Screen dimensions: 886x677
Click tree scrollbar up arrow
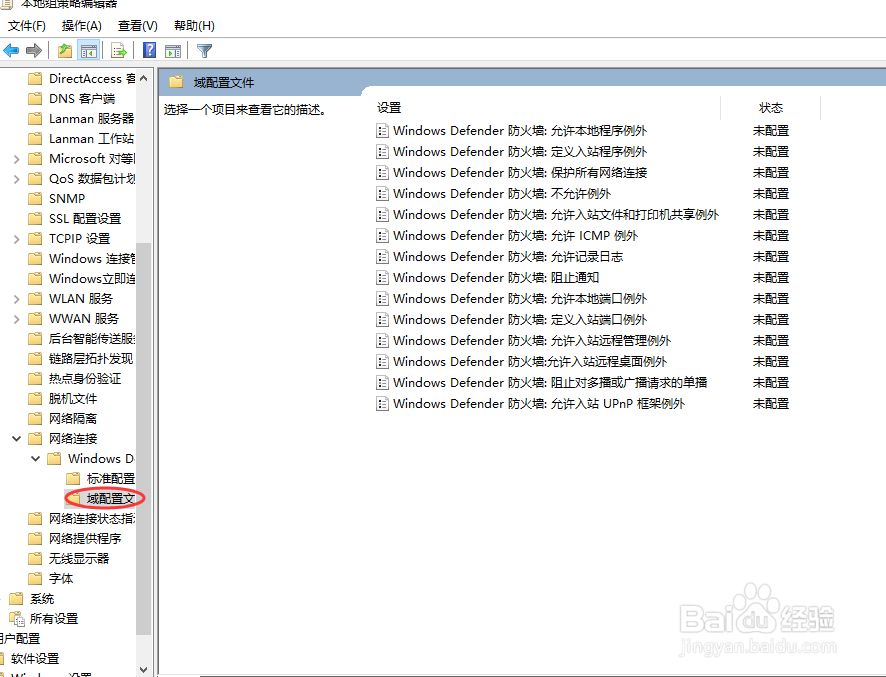pyautogui.click(x=144, y=79)
